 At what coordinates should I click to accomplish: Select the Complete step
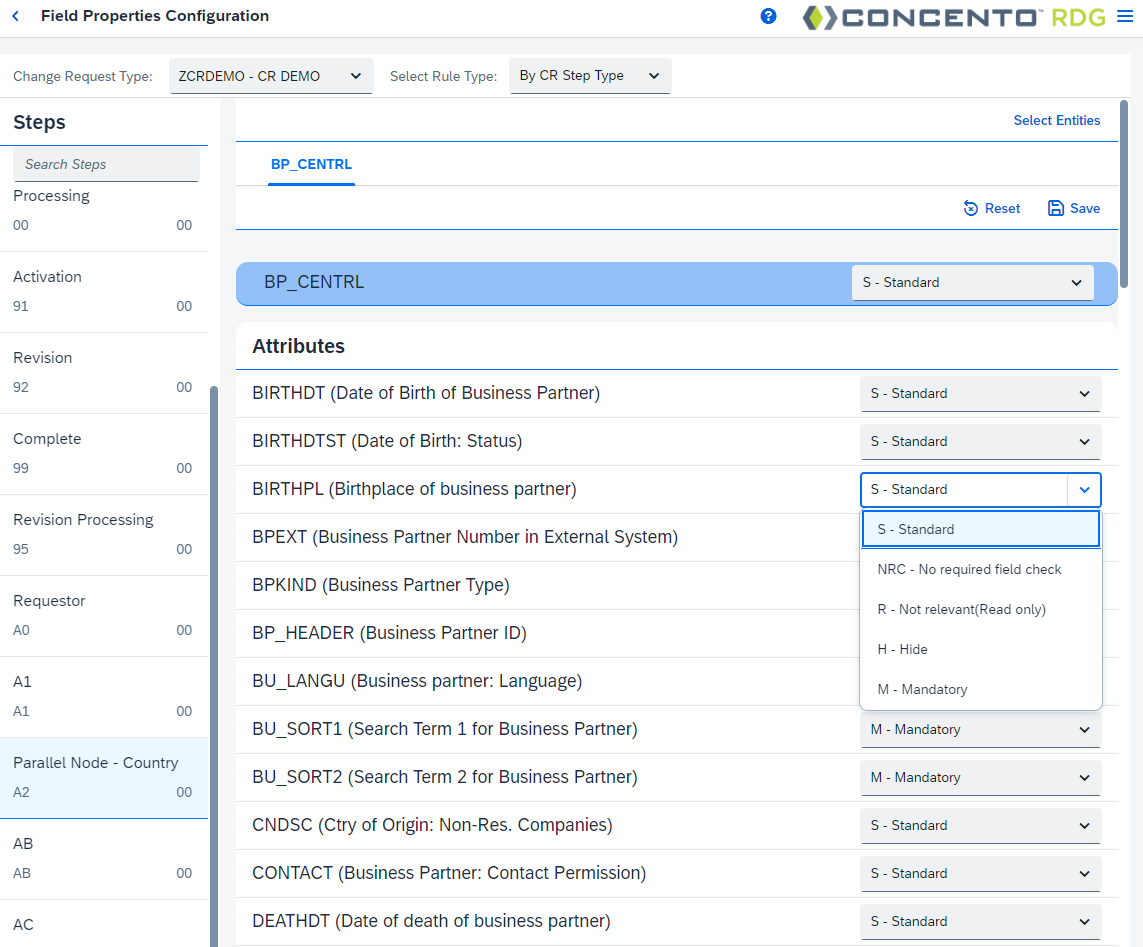(104, 453)
